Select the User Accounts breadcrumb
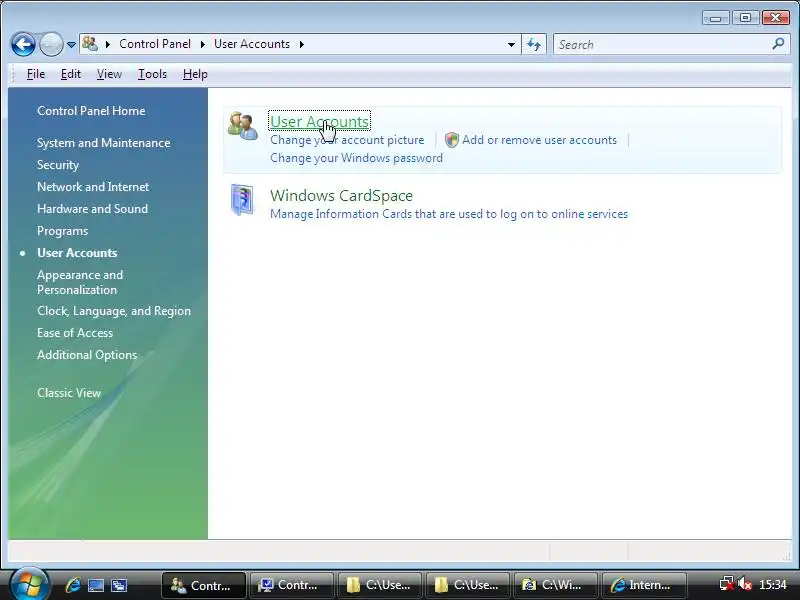The width and height of the screenshot is (800, 600). pyautogui.click(x=252, y=44)
